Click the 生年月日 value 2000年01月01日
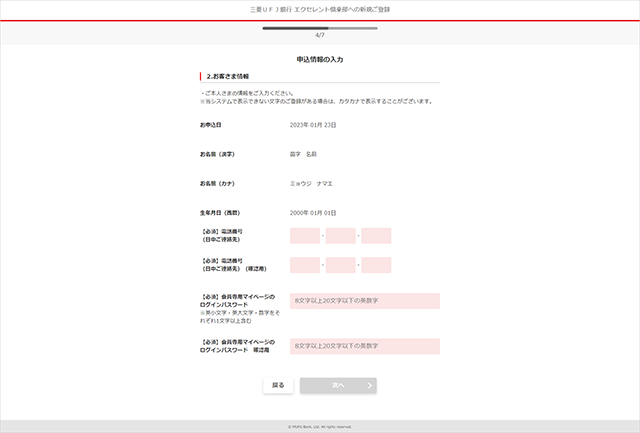640x433 pixels. tap(313, 213)
